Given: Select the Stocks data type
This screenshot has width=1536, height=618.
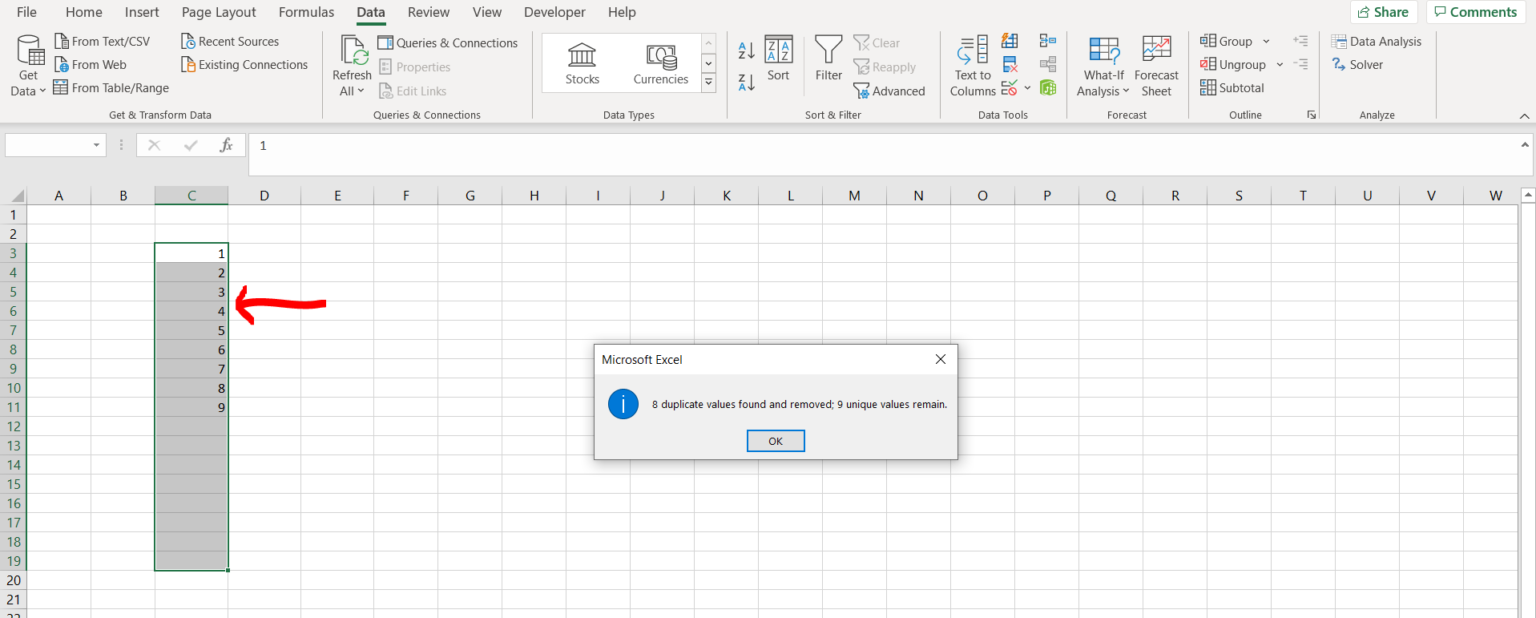Looking at the screenshot, I should [581, 62].
